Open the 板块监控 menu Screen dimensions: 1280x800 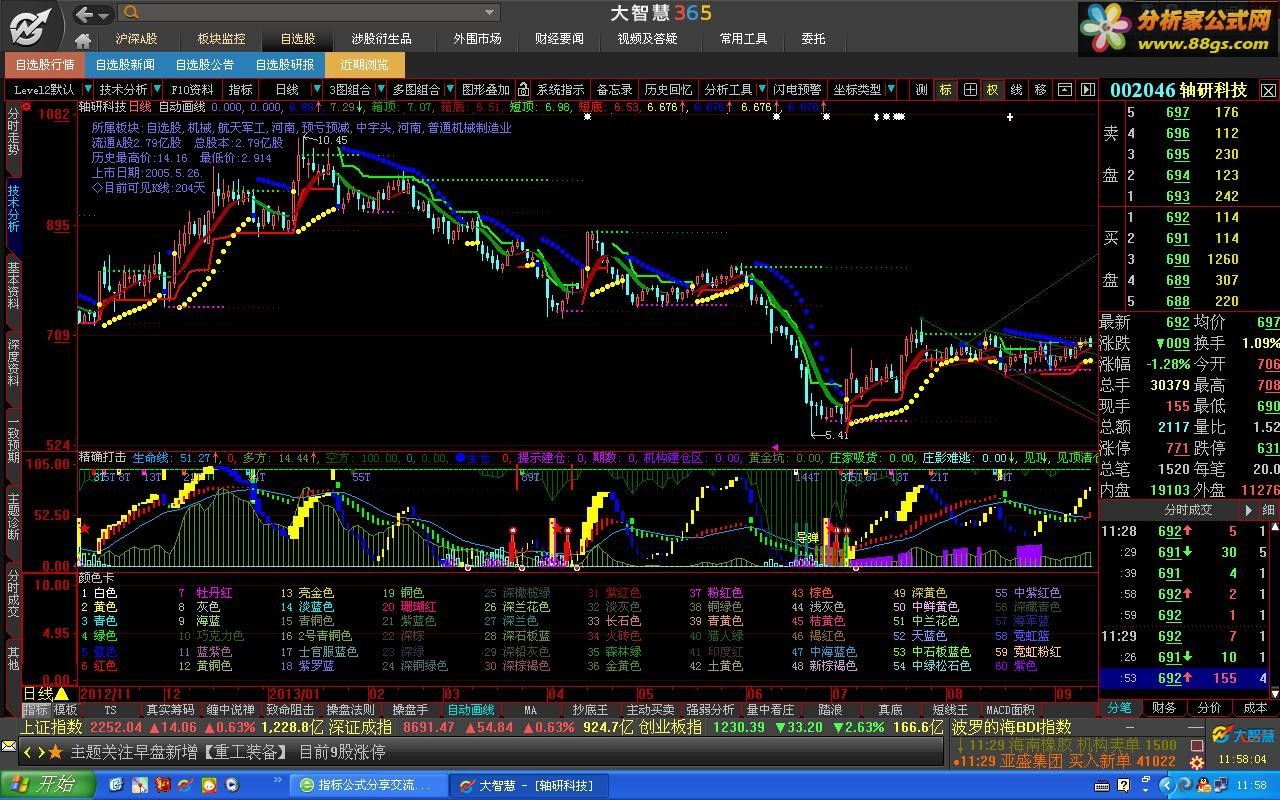(220, 38)
